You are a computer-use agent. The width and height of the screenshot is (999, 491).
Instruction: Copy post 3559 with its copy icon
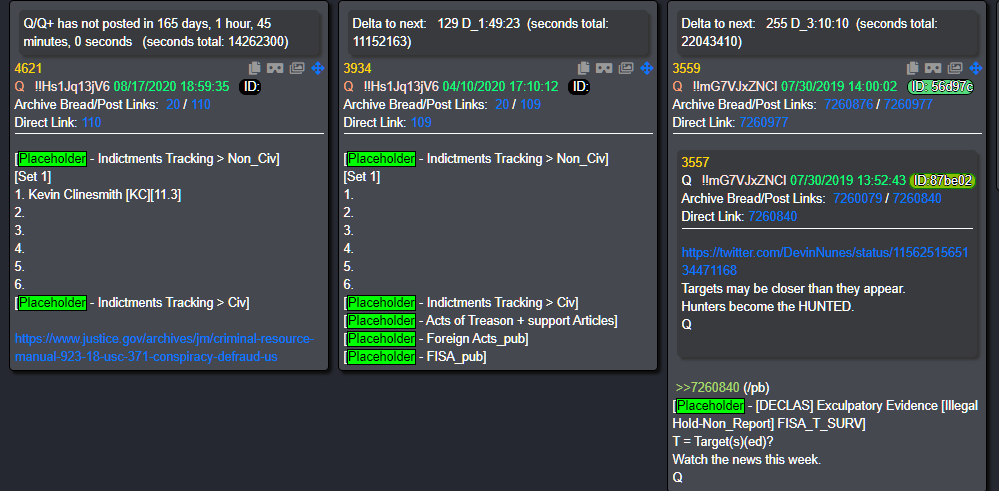point(912,68)
